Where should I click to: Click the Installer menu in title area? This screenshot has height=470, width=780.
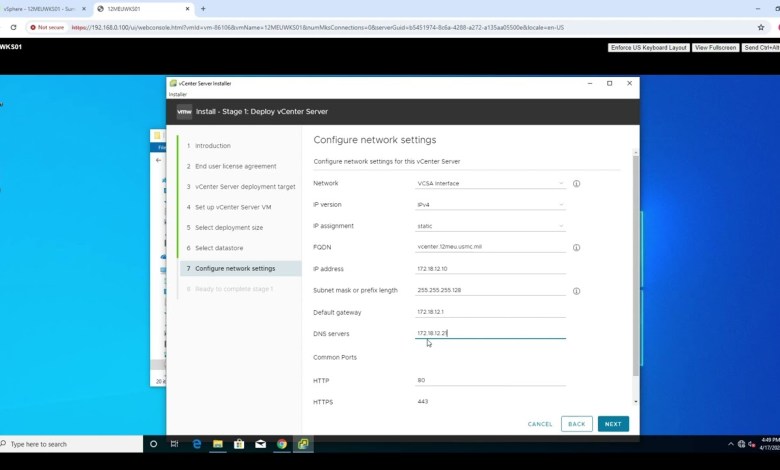pos(178,94)
